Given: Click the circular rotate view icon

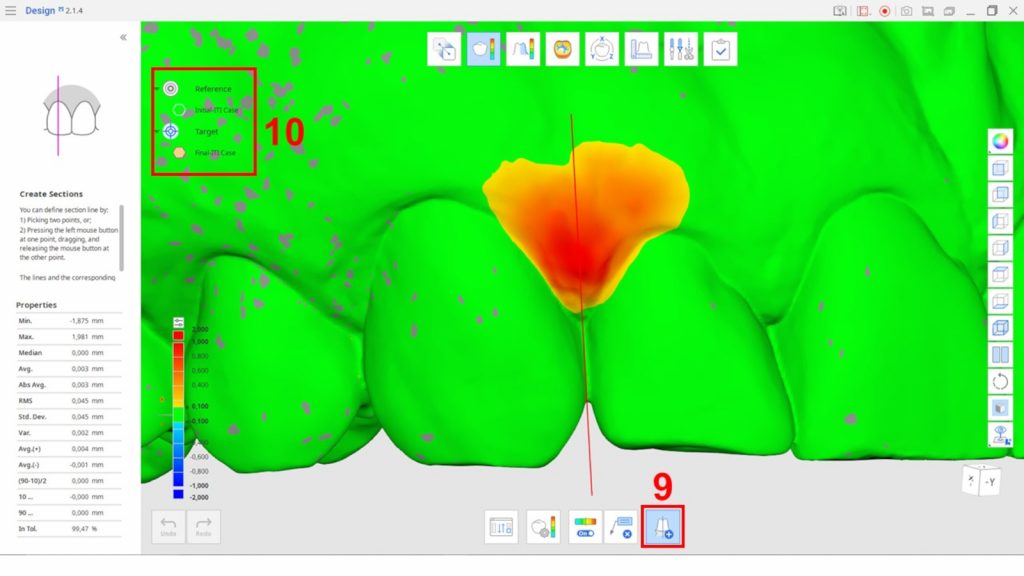Looking at the screenshot, I should tap(1000, 381).
